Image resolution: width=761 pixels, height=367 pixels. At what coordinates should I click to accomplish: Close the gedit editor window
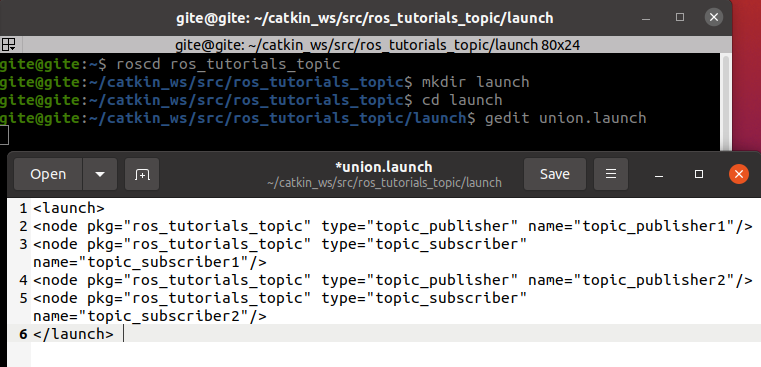point(739,174)
